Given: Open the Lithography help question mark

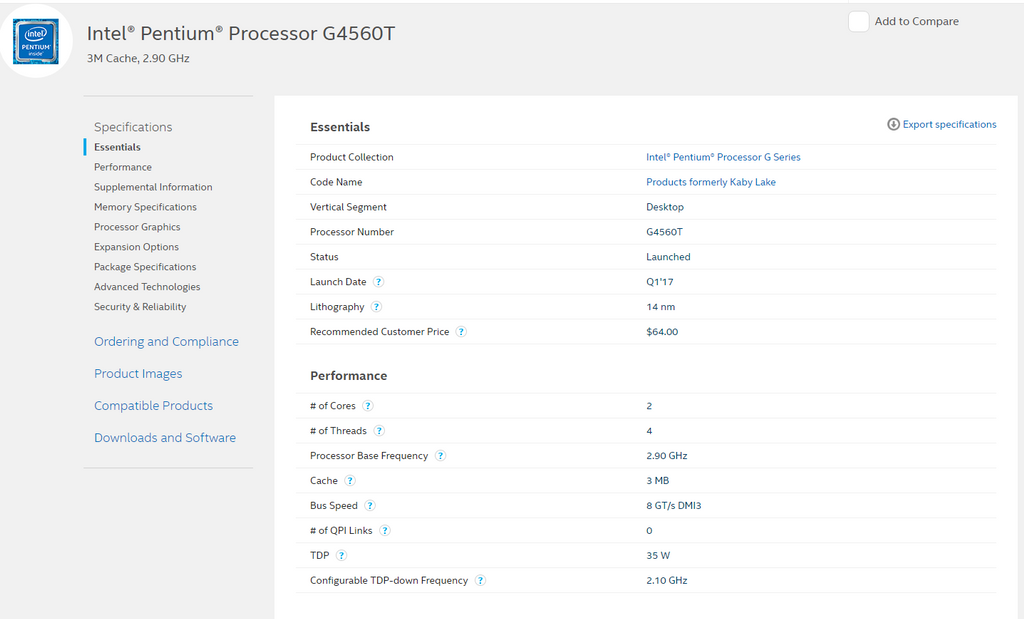Looking at the screenshot, I should 376,307.
